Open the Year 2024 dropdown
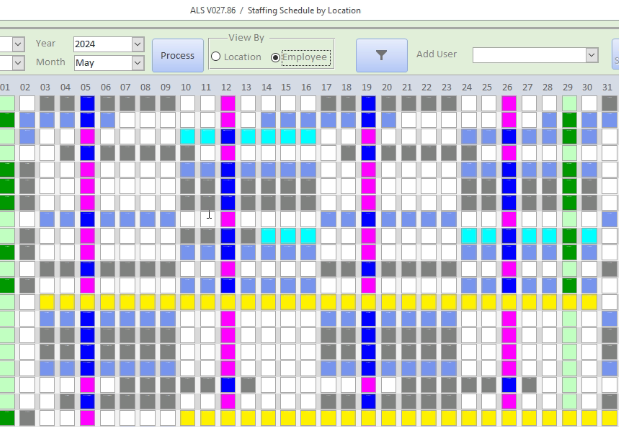 click(137, 44)
